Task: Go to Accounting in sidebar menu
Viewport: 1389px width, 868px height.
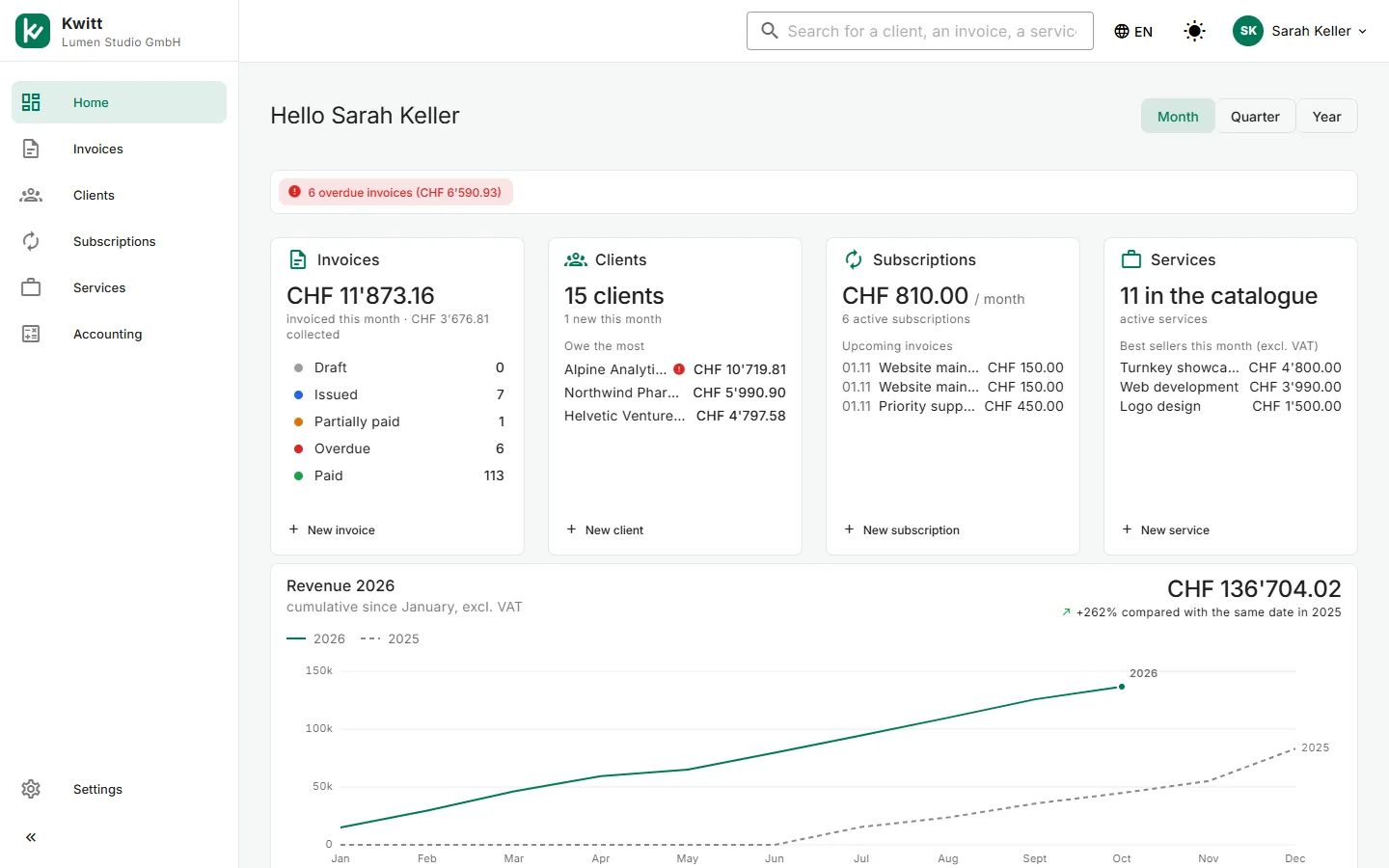Action: (x=119, y=334)
